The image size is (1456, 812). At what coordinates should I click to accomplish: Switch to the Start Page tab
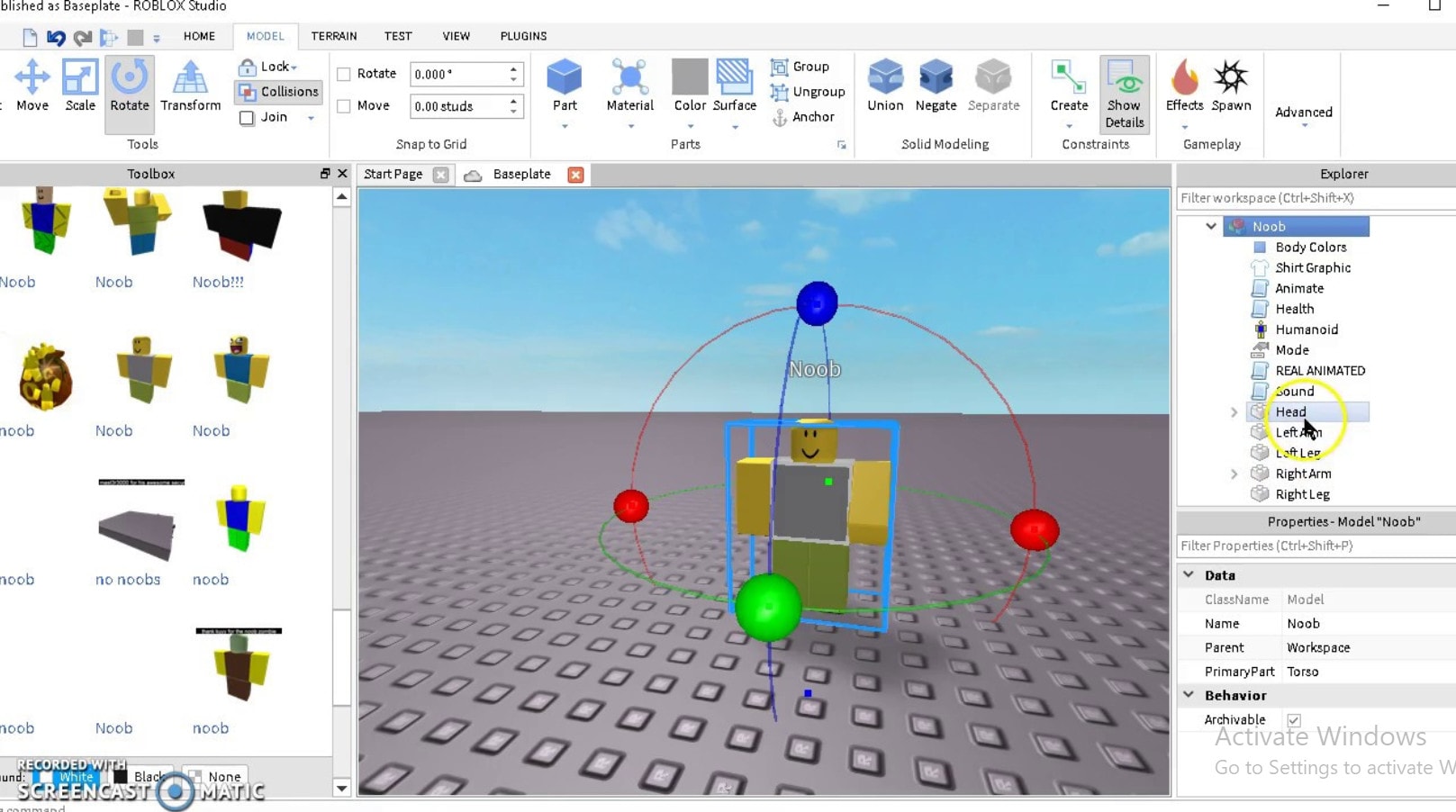click(393, 175)
